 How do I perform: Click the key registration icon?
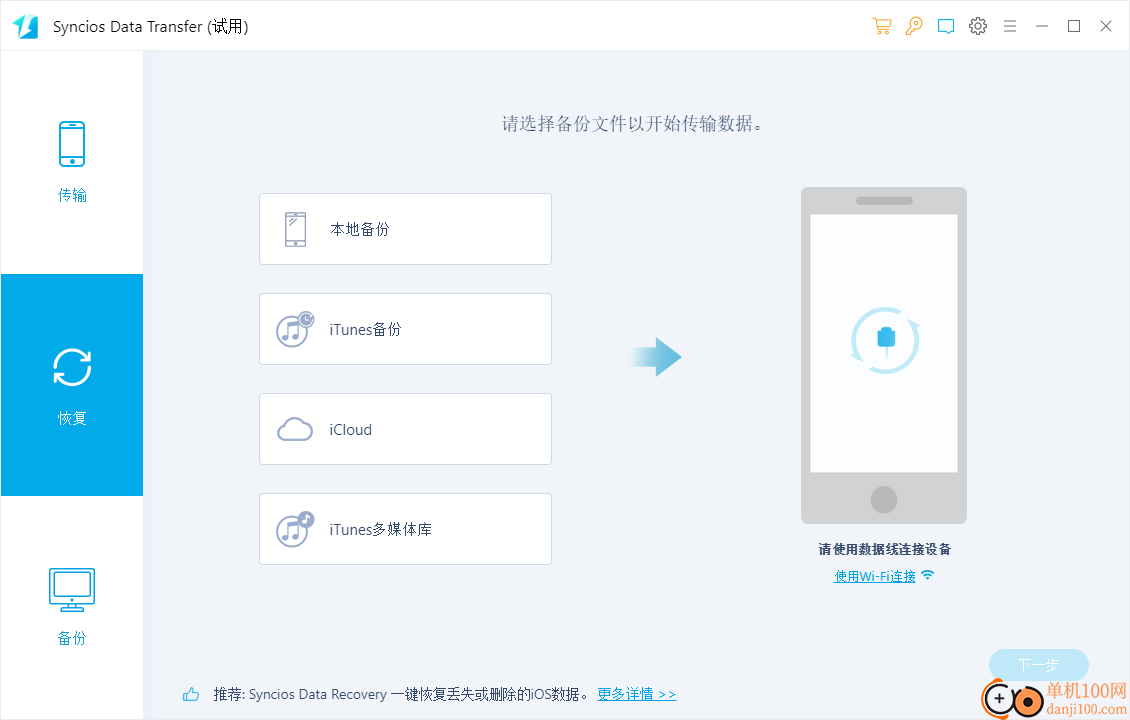pos(914,26)
